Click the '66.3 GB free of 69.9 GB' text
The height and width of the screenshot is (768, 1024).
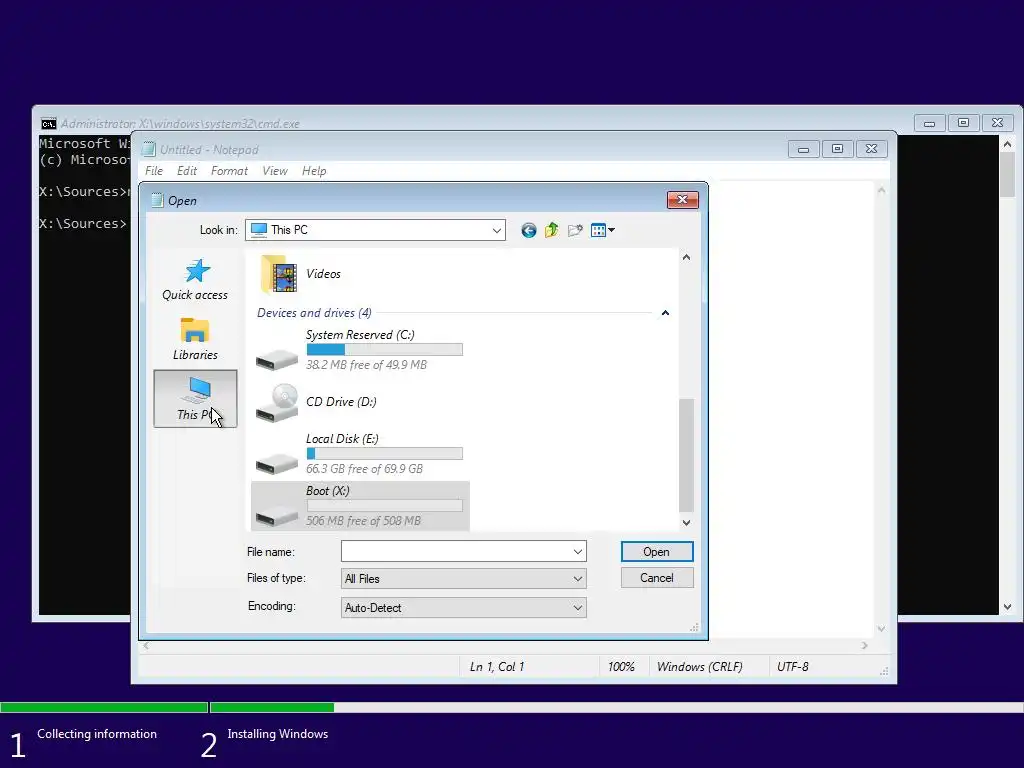tap(364, 469)
